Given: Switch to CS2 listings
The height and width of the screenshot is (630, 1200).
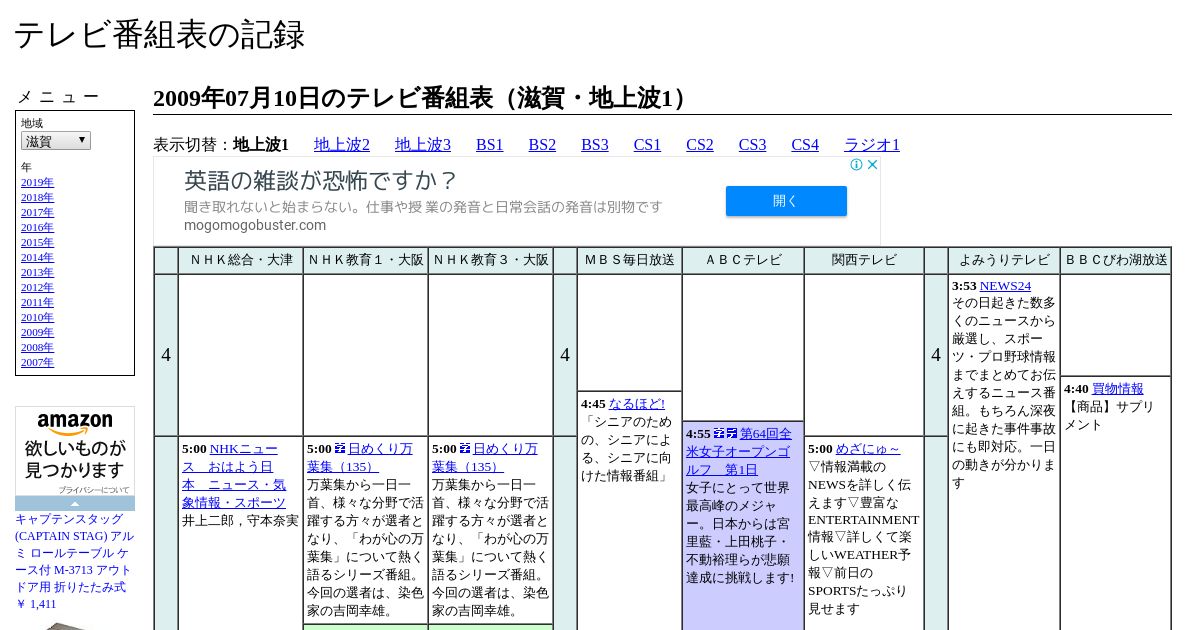Looking at the screenshot, I should pos(700,145).
